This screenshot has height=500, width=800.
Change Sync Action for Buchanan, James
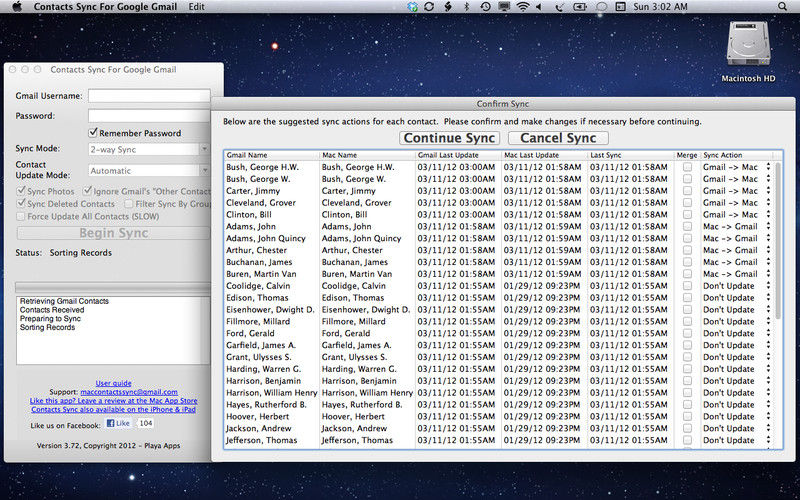click(736, 262)
